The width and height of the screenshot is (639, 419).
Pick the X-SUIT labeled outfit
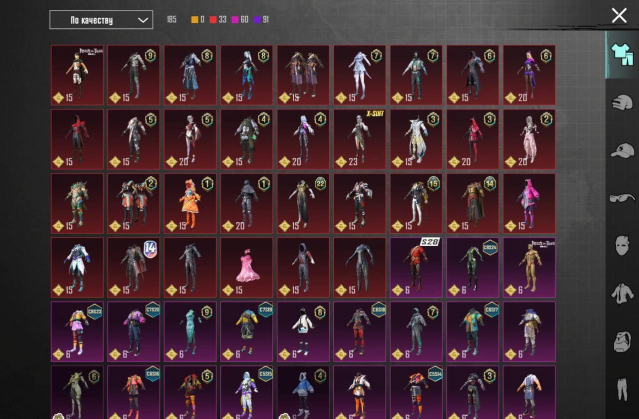pos(360,138)
